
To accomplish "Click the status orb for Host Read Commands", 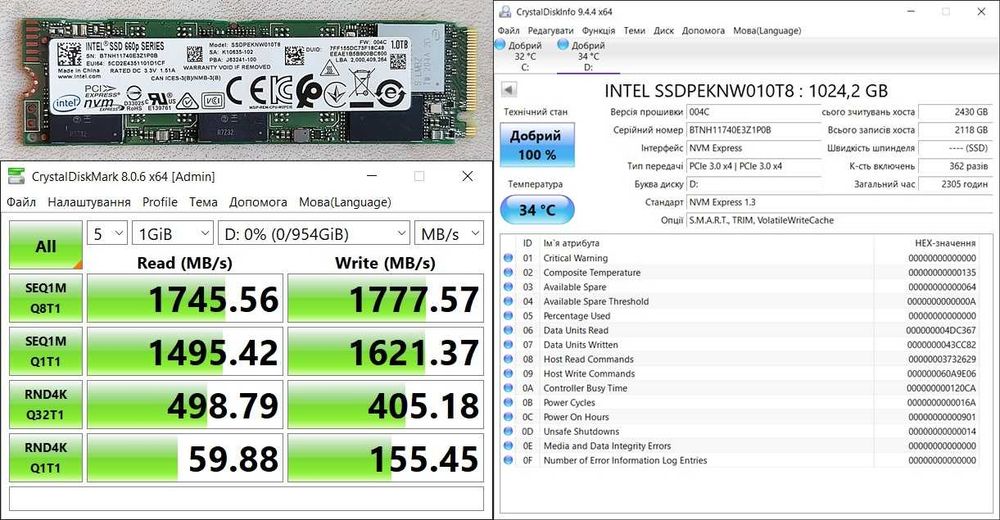I will pos(508,359).
